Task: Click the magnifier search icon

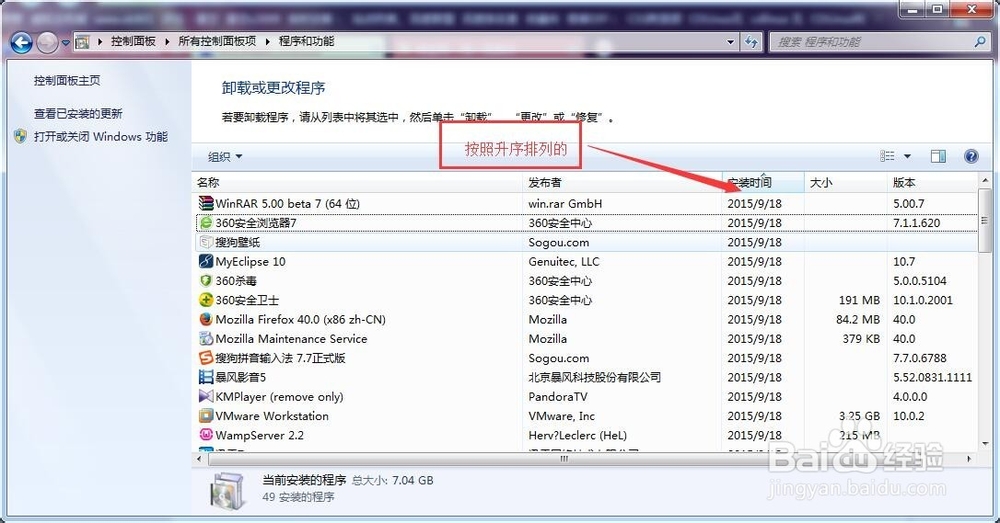Action: pos(980,42)
